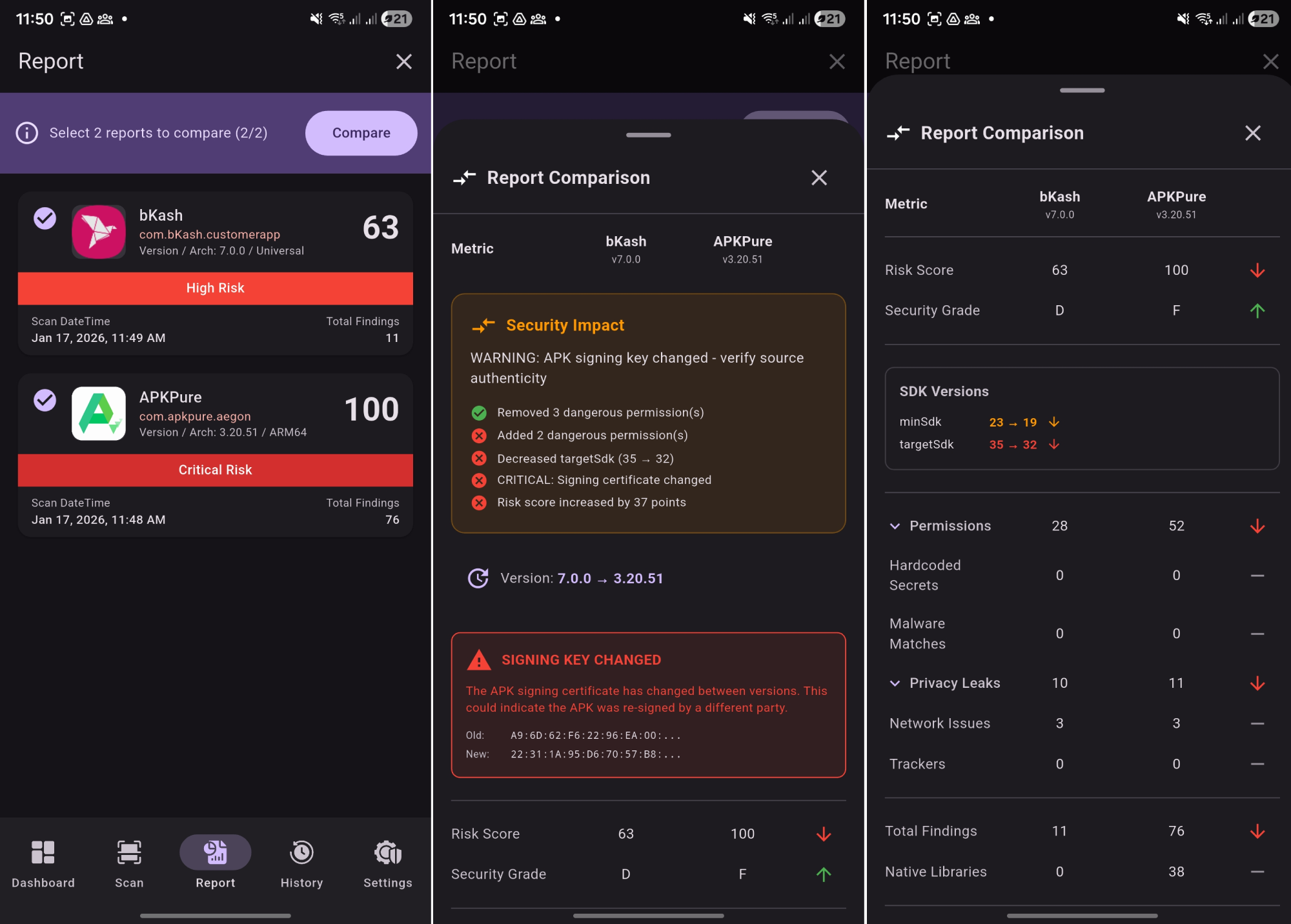Open the Settings tab
1291x924 pixels.
tap(387, 864)
